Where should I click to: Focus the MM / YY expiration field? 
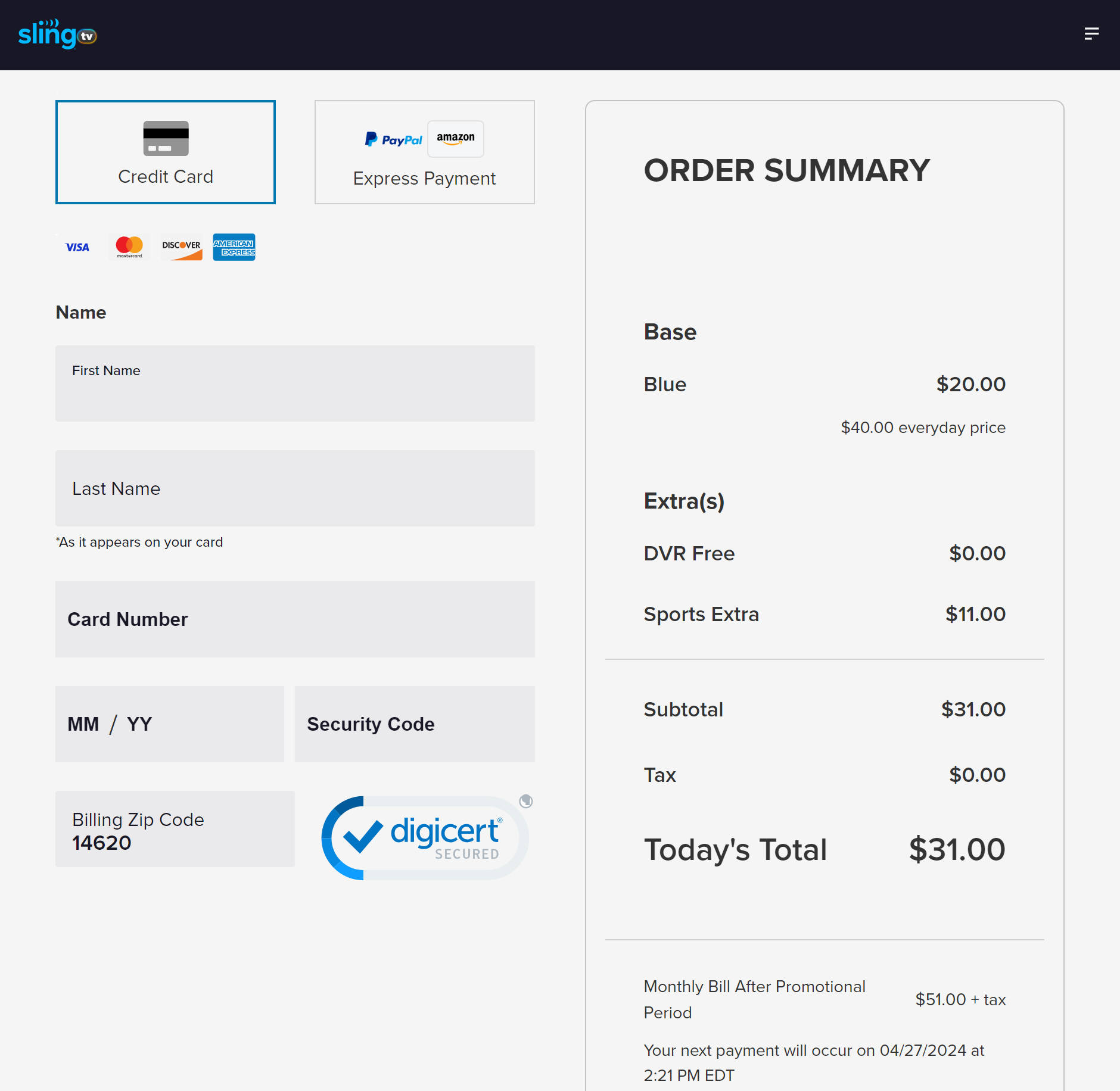pos(170,724)
